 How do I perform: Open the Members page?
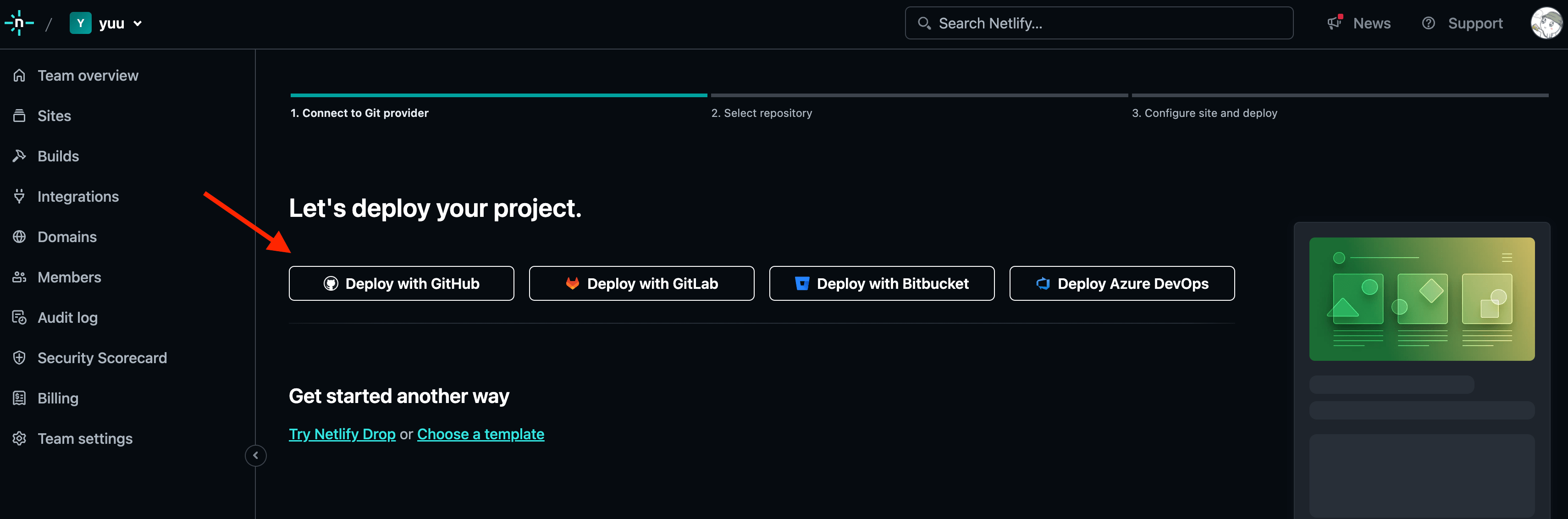[x=69, y=277]
